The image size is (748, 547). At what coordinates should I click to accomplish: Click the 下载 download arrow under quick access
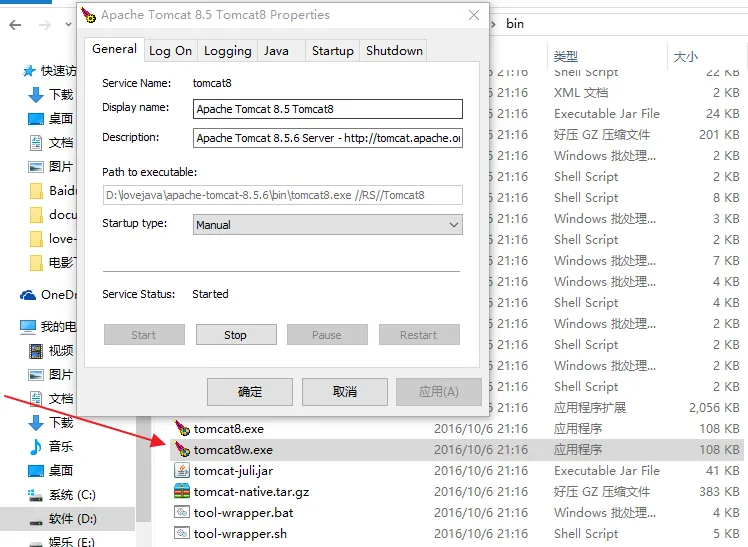(x=36, y=94)
